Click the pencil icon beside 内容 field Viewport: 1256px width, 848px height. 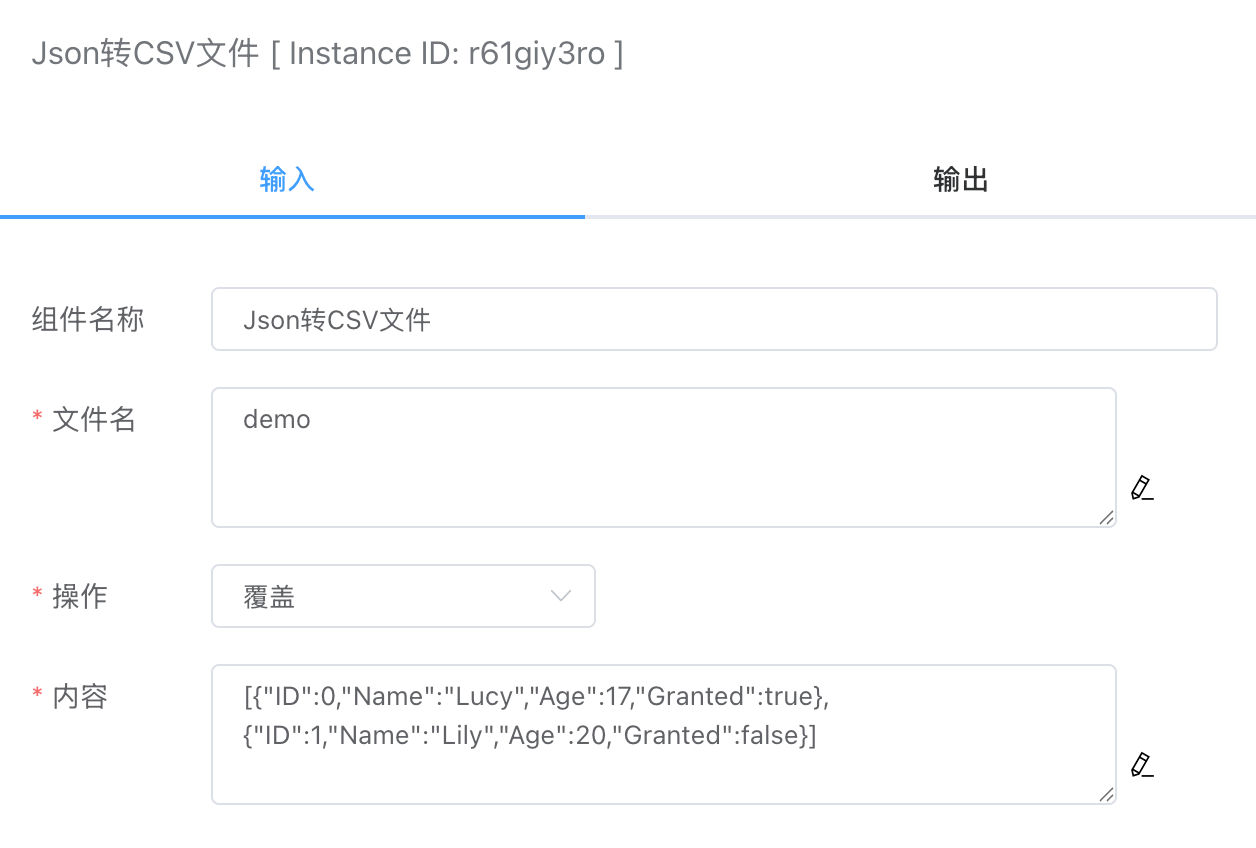click(1142, 765)
